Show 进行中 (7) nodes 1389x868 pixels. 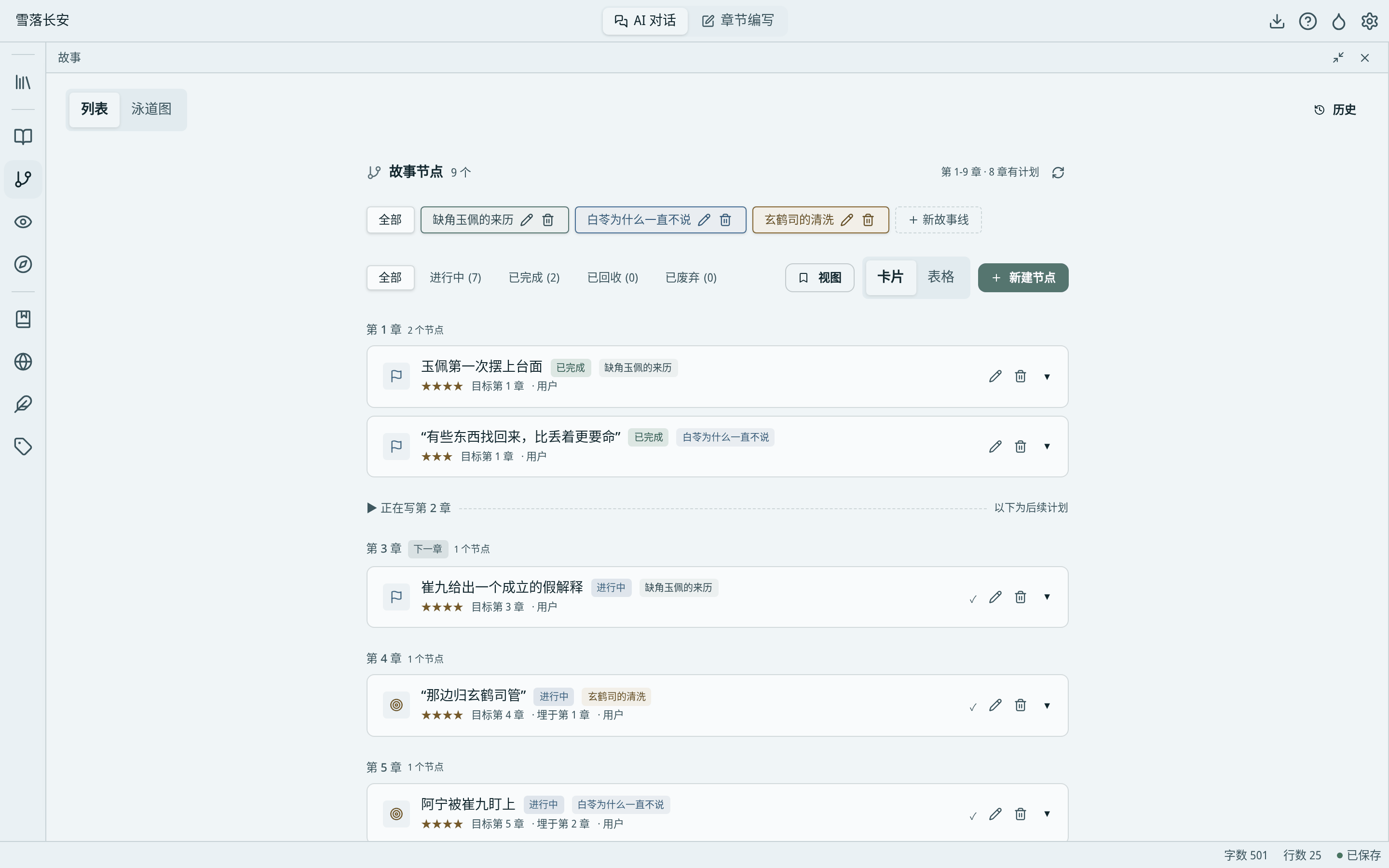pos(455,278)
